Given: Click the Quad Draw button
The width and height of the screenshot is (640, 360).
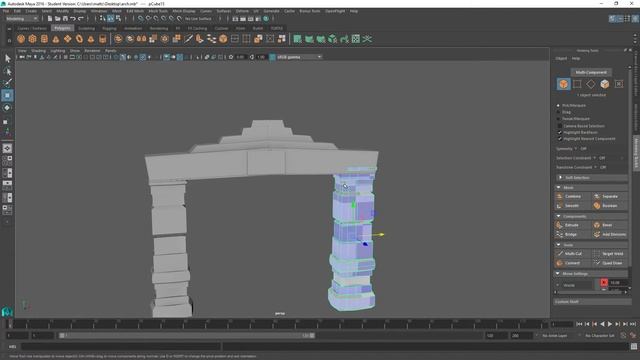Looking at the screenshot, I should pyautogui.click(x=610, y=263).
